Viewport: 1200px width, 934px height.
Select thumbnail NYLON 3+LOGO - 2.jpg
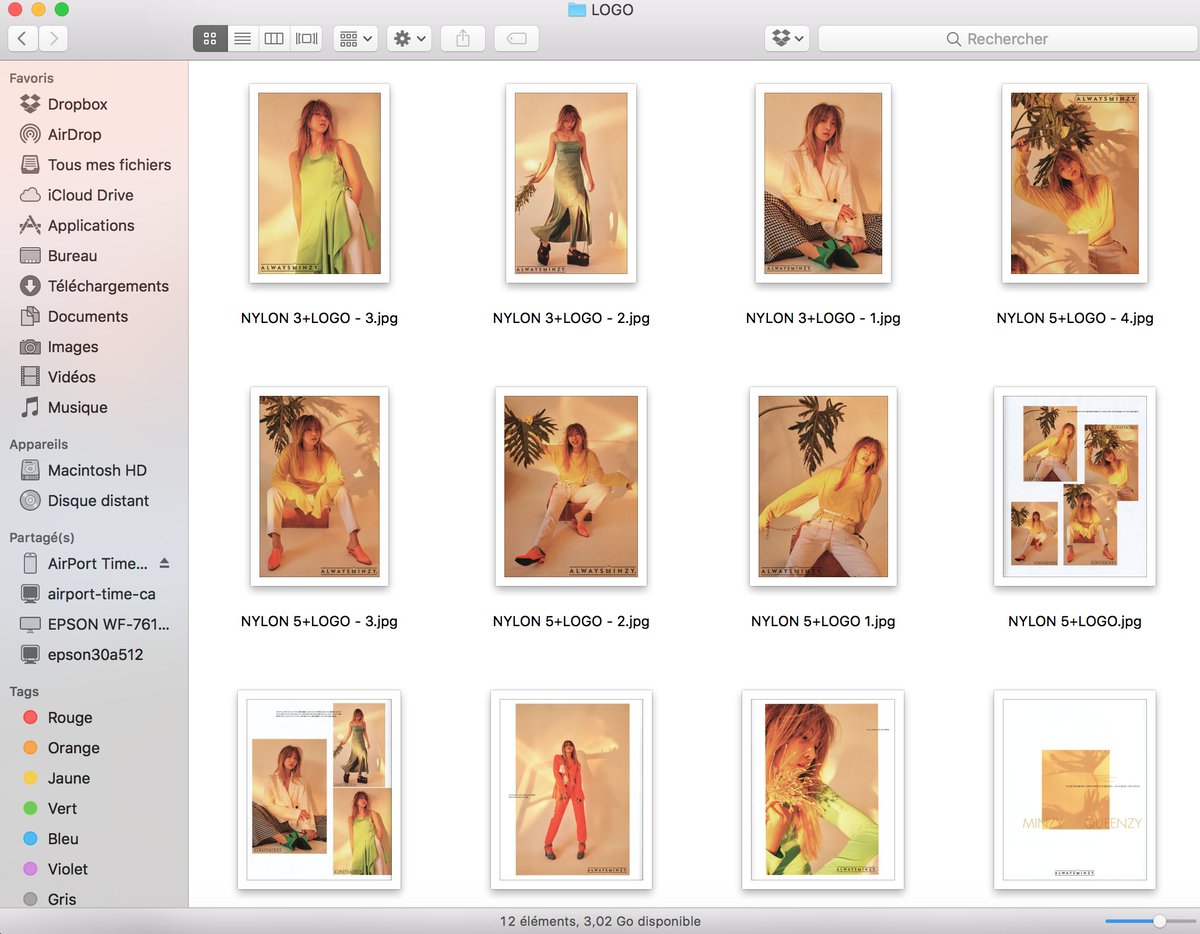tap(571, 183)
